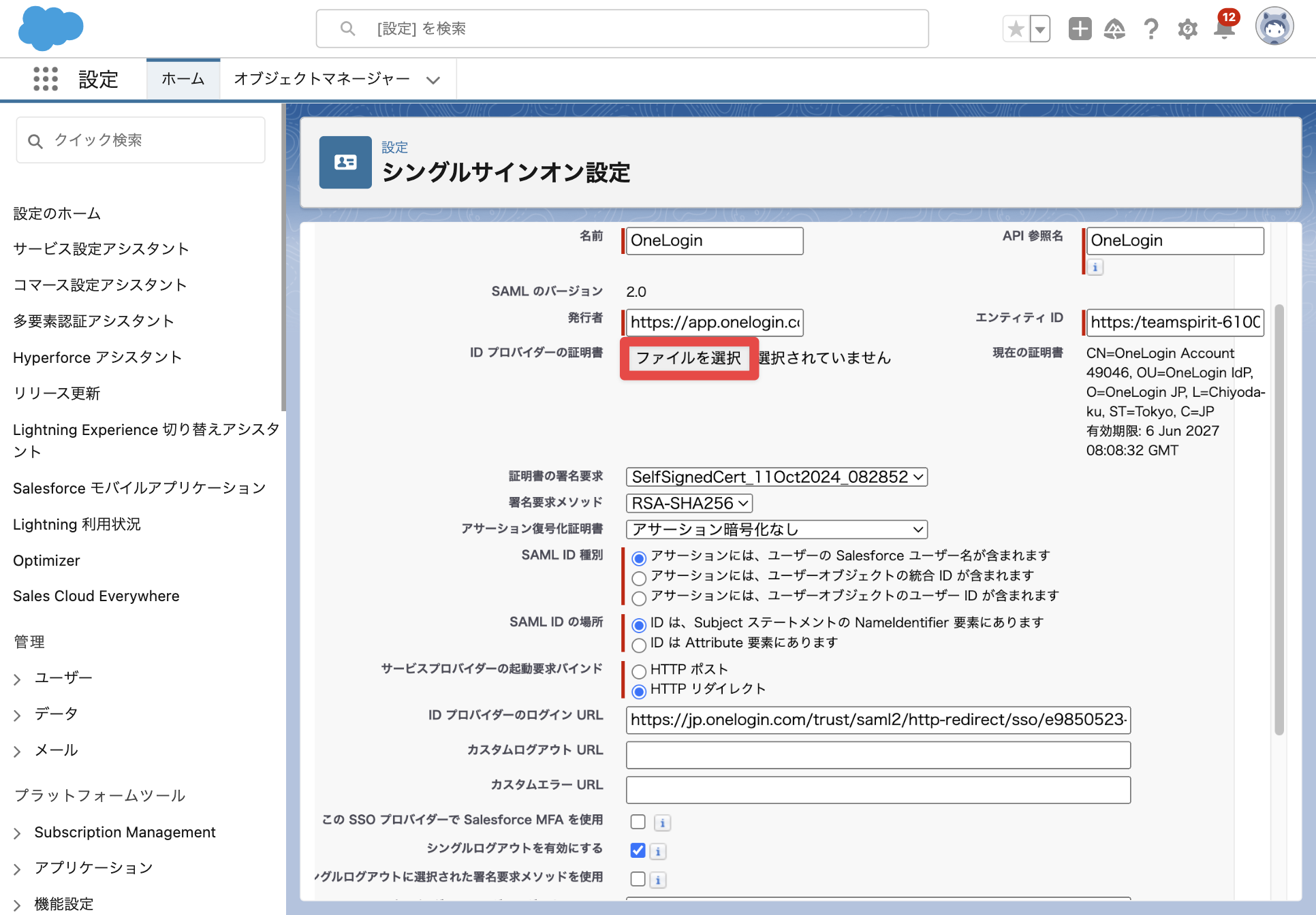Click the help question mark icon

pyautogui.click(x=1151, y=29)
